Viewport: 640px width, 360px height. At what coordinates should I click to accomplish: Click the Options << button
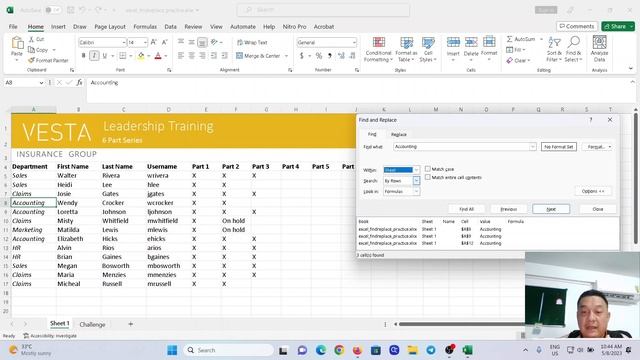click(x=593, y=191)
